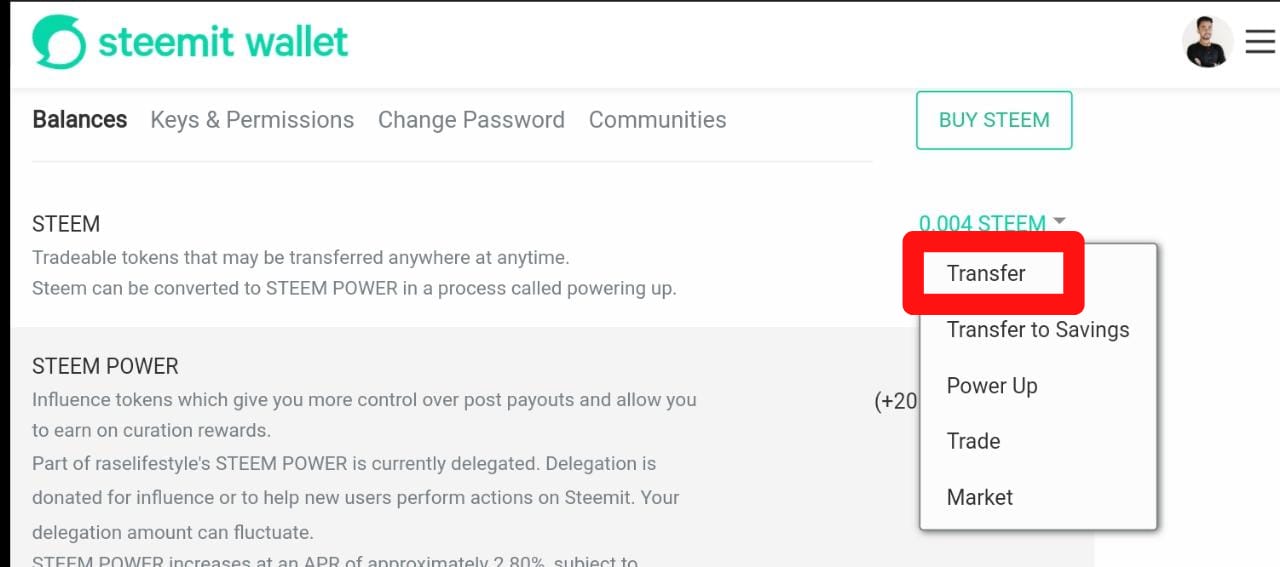This screenshot has height=567, width=1280.
Task: Click the Steemit speech-bubble logo icon
Action: pos(59,42)
